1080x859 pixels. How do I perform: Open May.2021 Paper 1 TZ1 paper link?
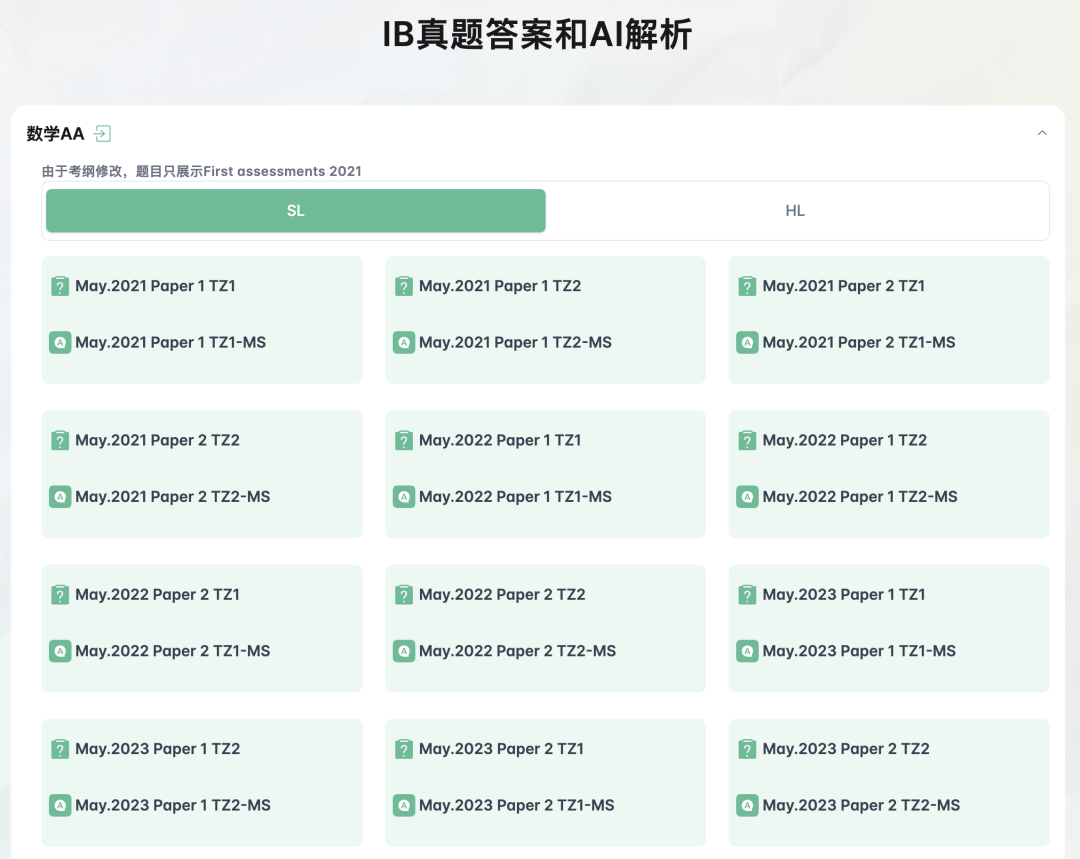point(156,286)
